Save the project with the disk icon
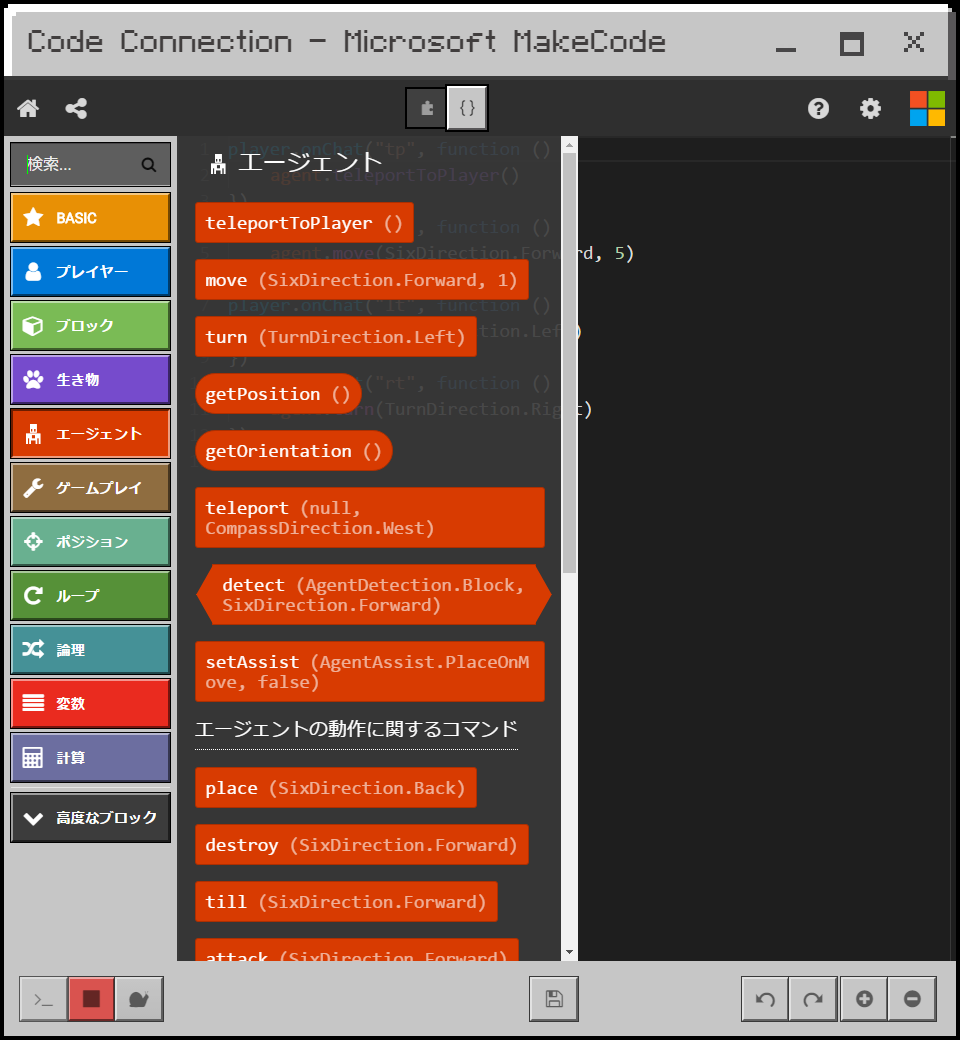 pos(553,999)
